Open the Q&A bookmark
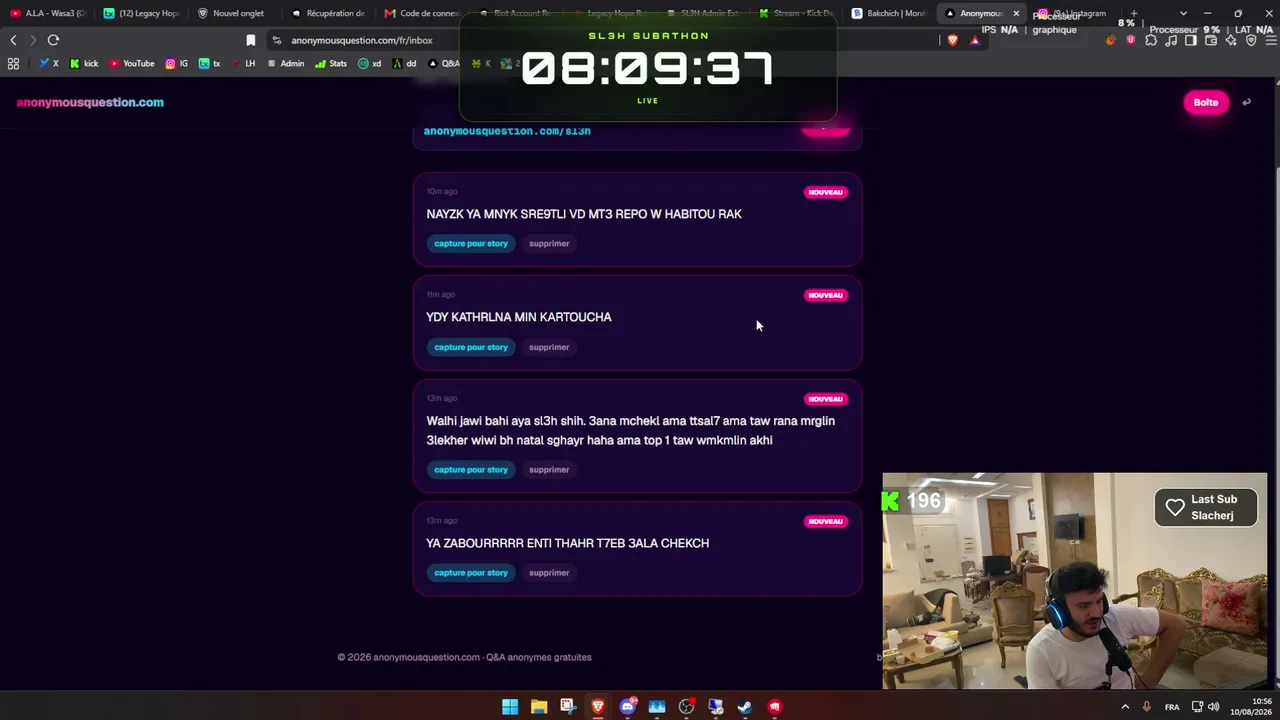 point(444,63)
